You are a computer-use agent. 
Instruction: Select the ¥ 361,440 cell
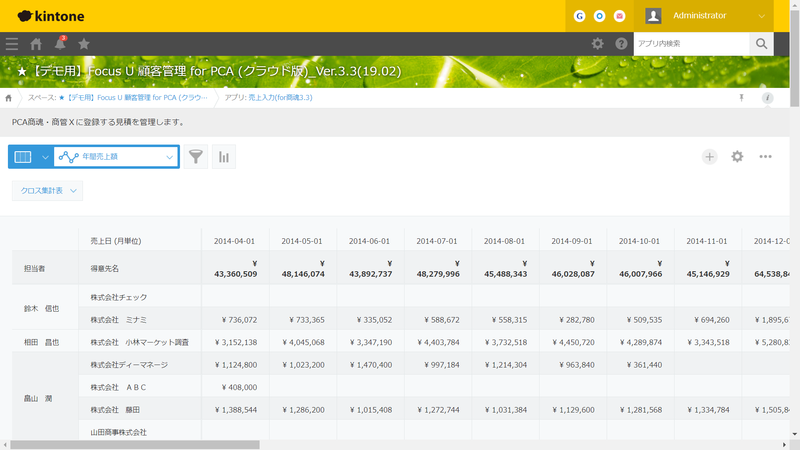pos(640,364)
